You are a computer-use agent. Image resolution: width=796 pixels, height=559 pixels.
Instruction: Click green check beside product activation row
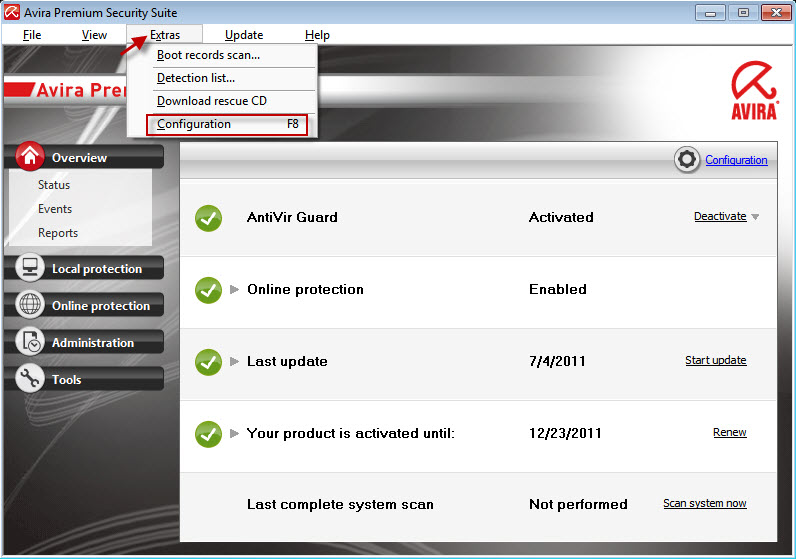[208, 434]
